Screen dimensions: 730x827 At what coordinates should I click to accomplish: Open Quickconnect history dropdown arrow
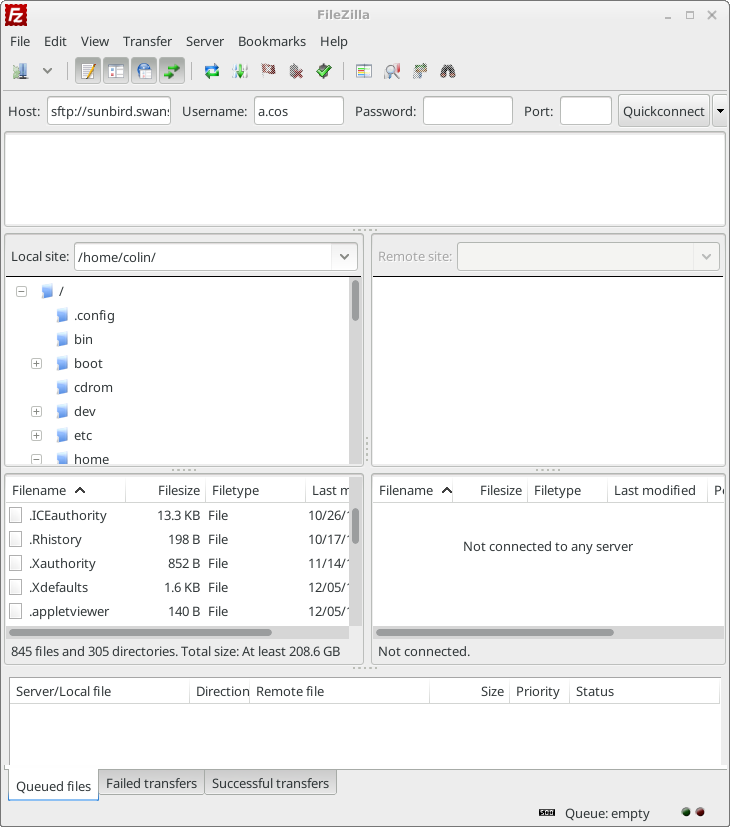(720, 111)
